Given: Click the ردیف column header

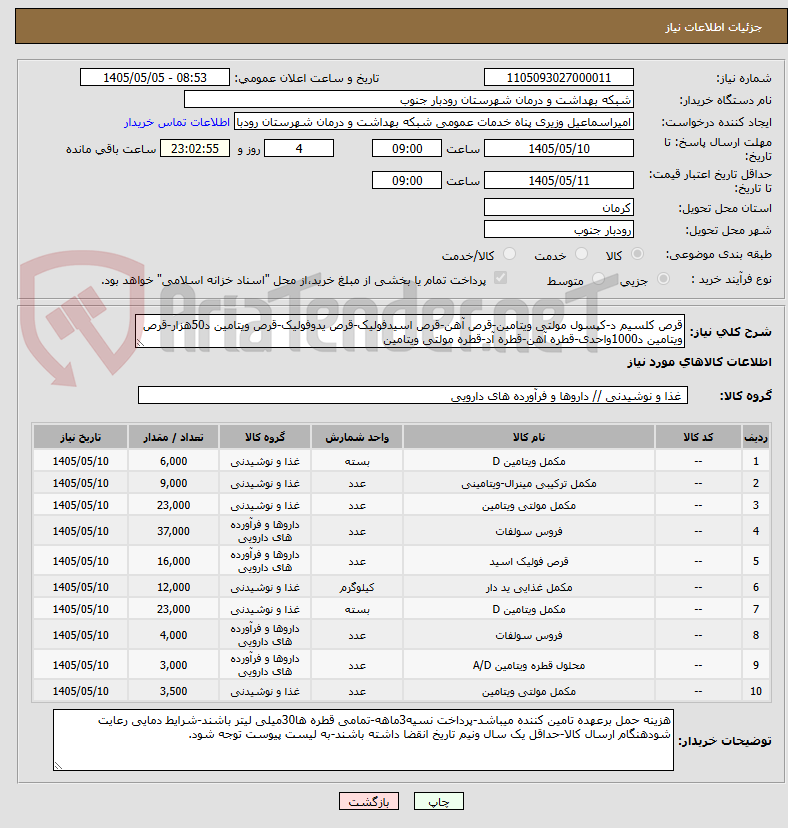Looking at the screenshot, I should 755,437.
